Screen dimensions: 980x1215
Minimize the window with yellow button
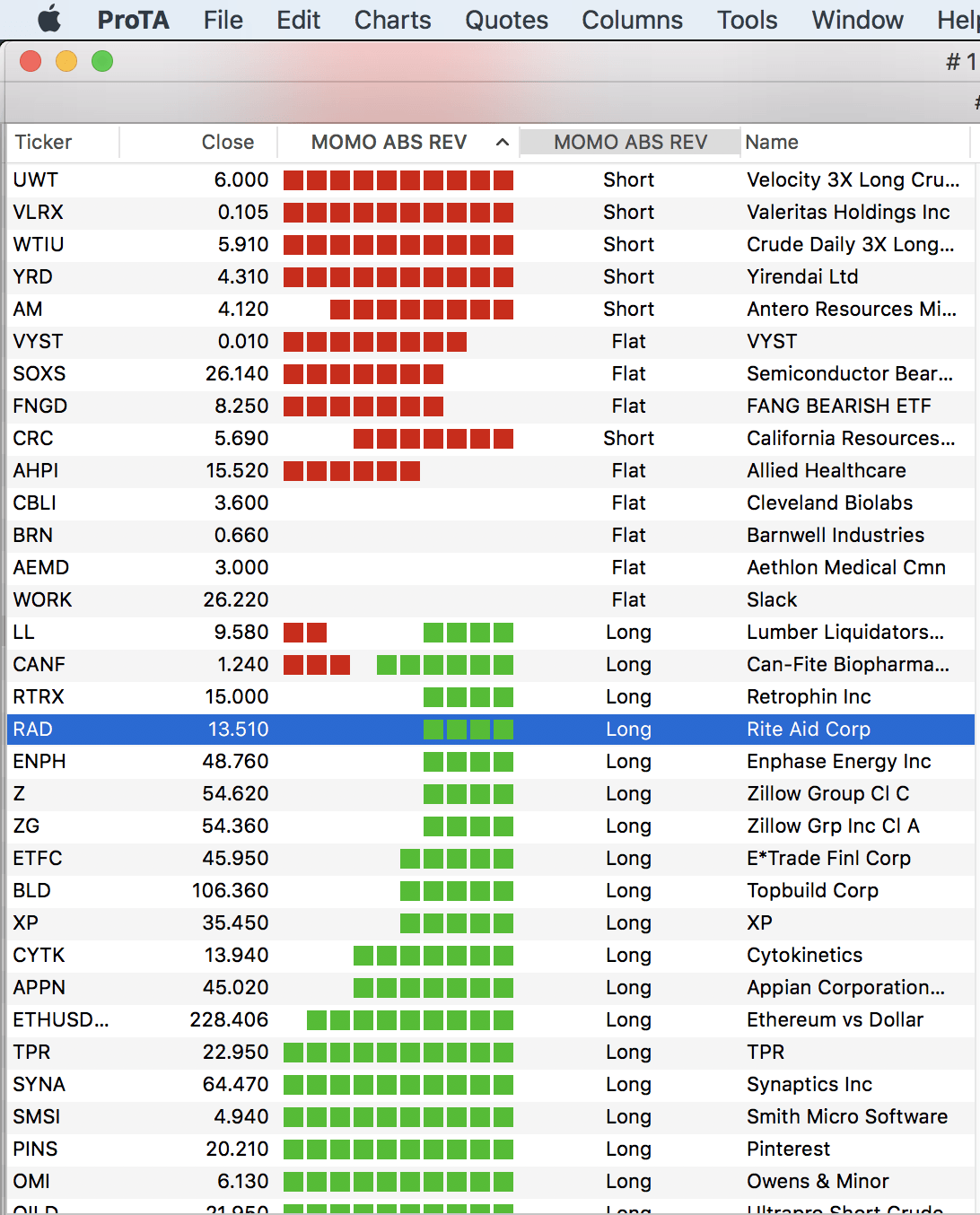(66, 61)
